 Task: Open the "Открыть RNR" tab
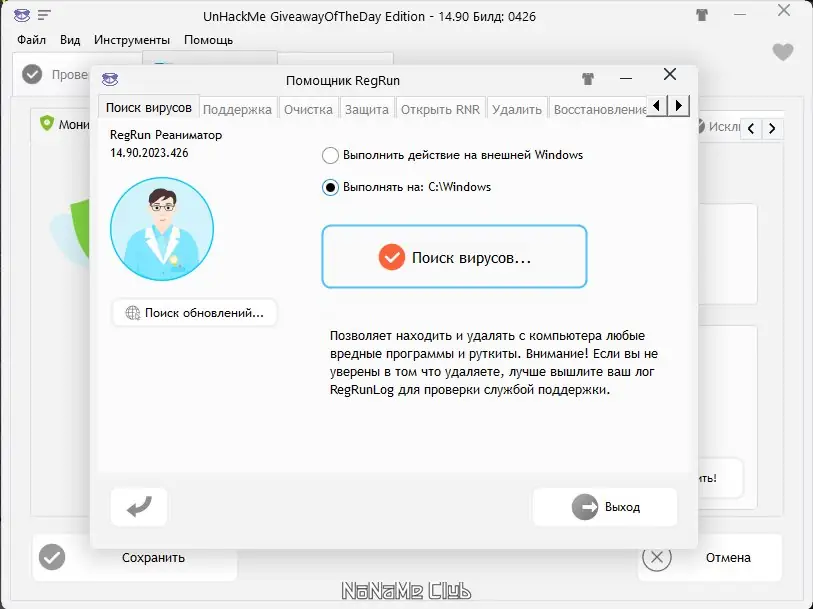click(x=440, y=109)
